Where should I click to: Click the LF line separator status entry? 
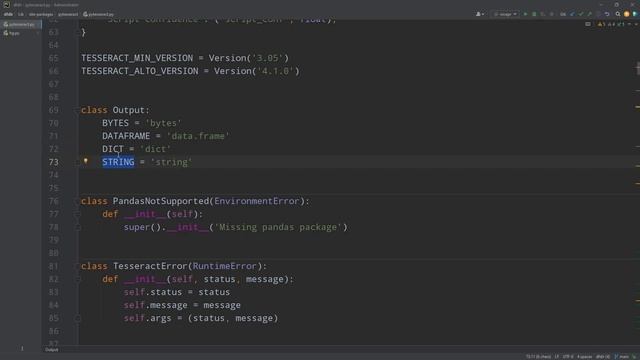(557, 357)
